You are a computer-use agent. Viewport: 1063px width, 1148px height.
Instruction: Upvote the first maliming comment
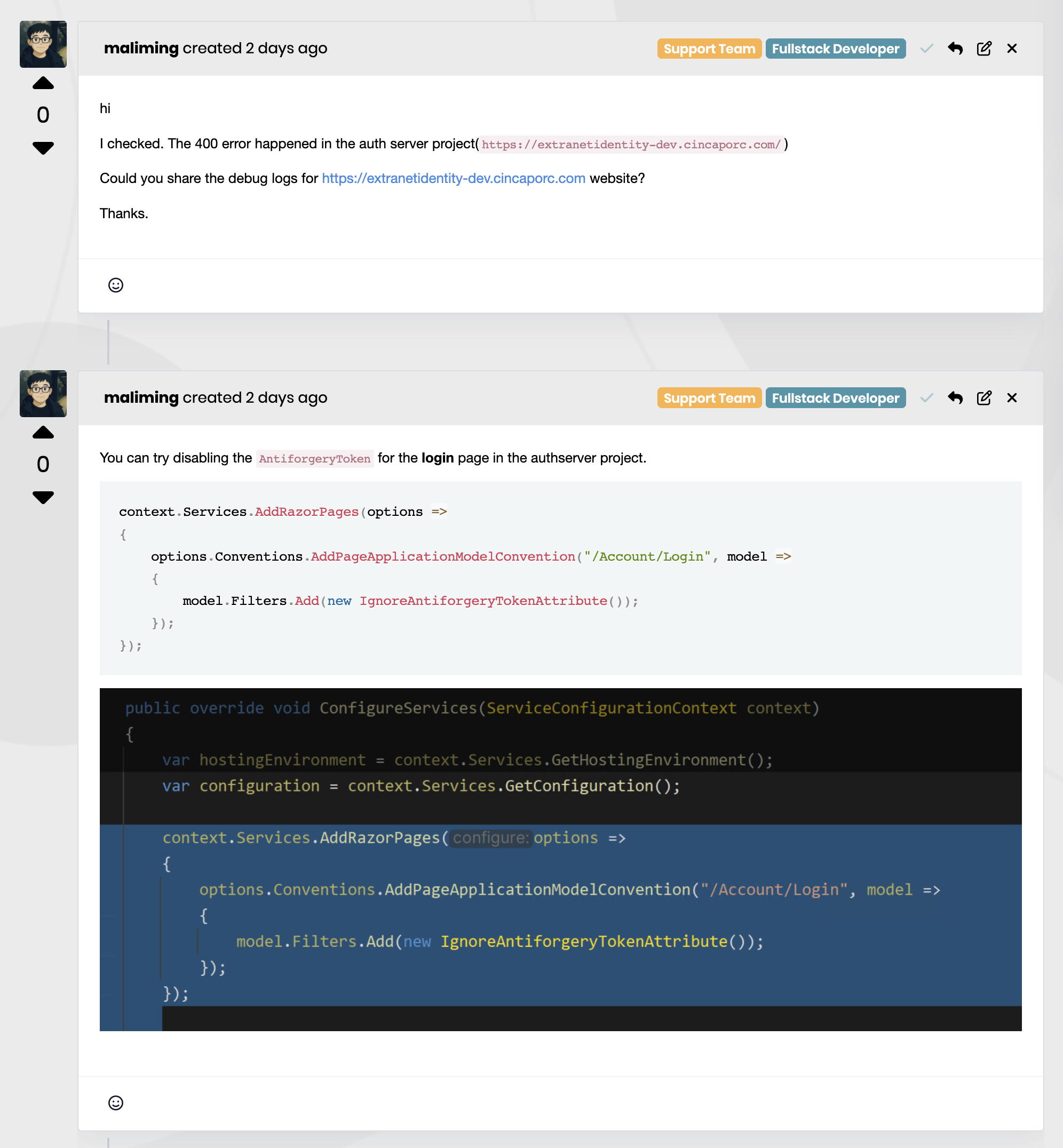(x=43, y=83)
